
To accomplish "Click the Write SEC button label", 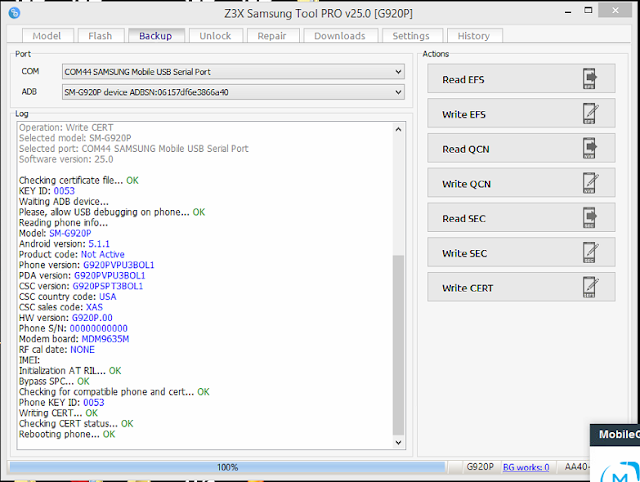I will tap(464, 253).
